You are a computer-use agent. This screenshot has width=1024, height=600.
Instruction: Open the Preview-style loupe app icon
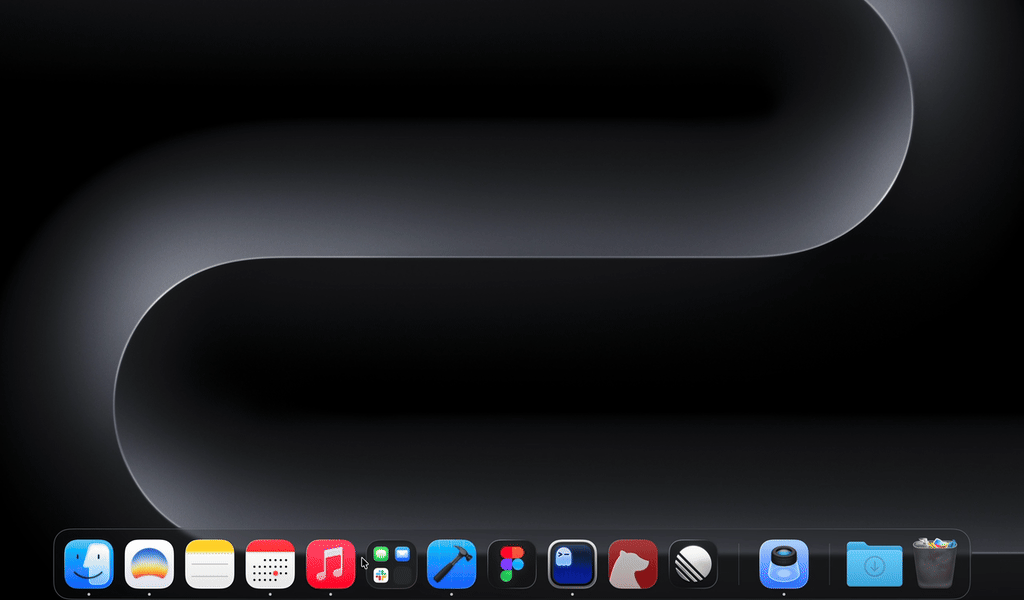click(784, 564)
